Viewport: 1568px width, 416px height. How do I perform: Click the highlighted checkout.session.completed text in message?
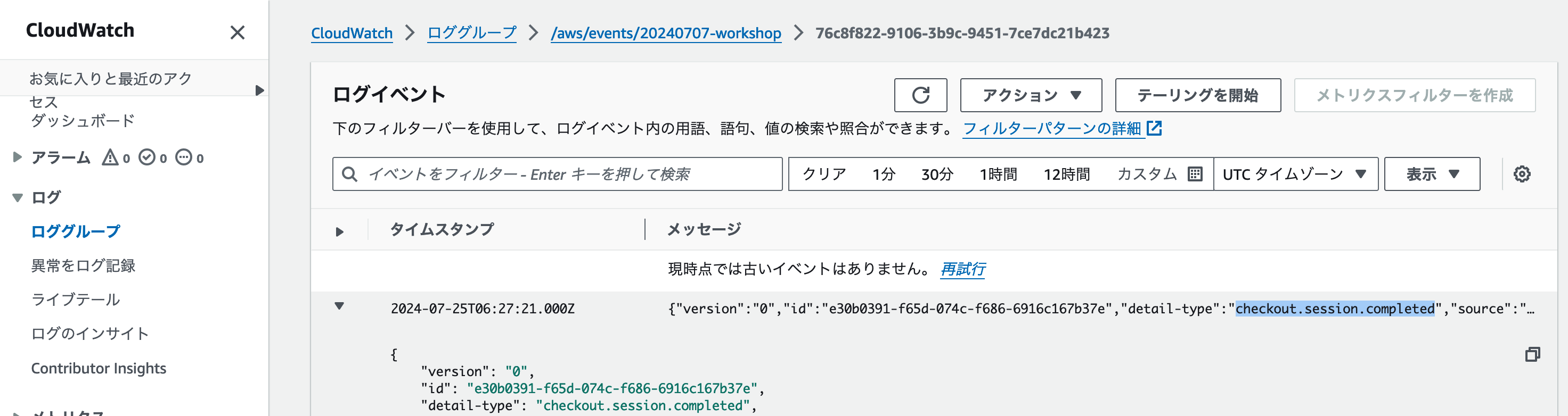(1335, 309)
